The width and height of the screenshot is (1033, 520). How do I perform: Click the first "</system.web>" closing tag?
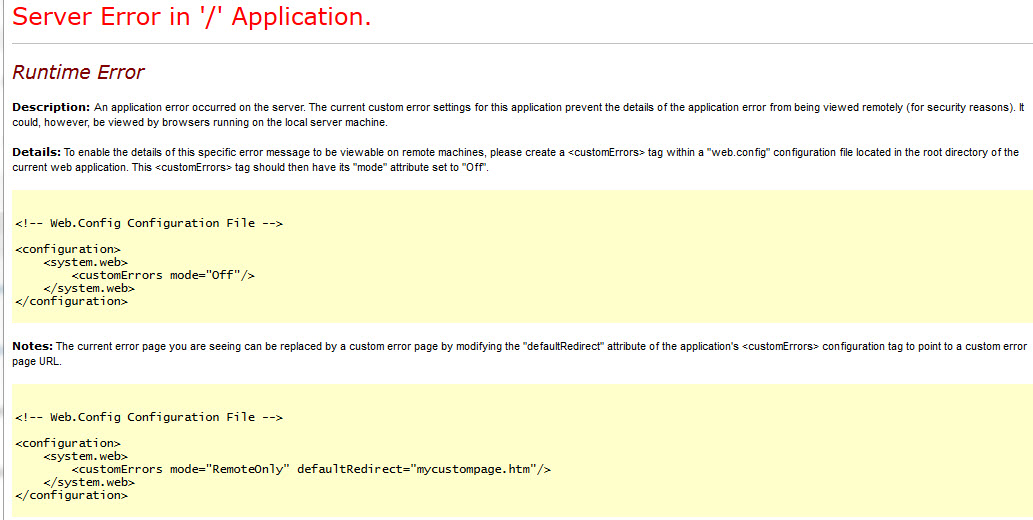pos(89,288)
